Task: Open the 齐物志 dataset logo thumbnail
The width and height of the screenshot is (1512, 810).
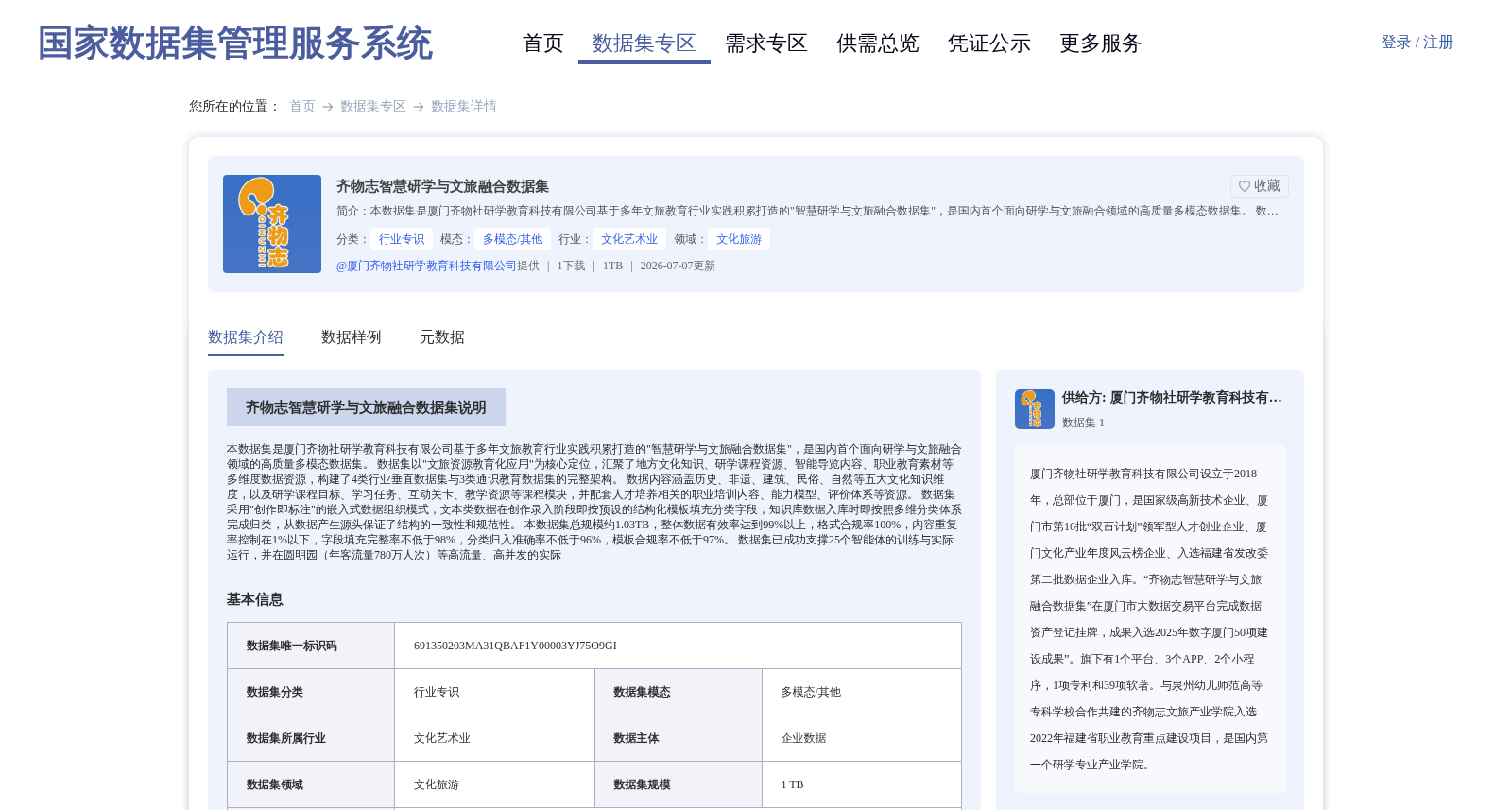Action: point(272,224)
